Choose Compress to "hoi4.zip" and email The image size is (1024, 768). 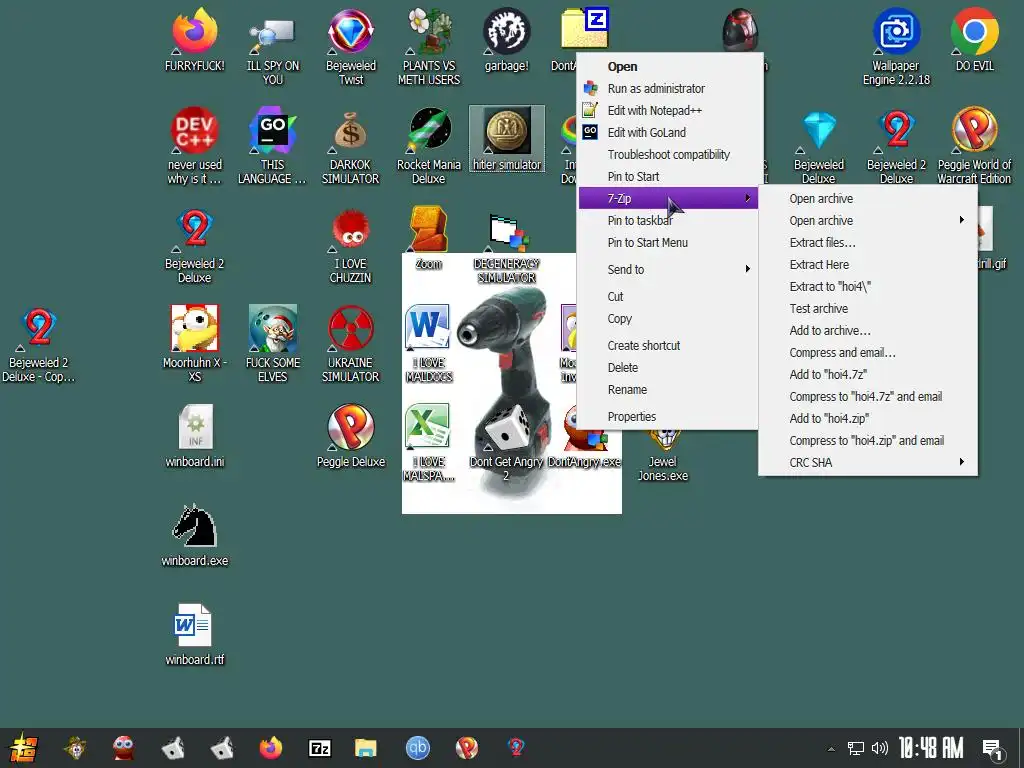[868, 441]
